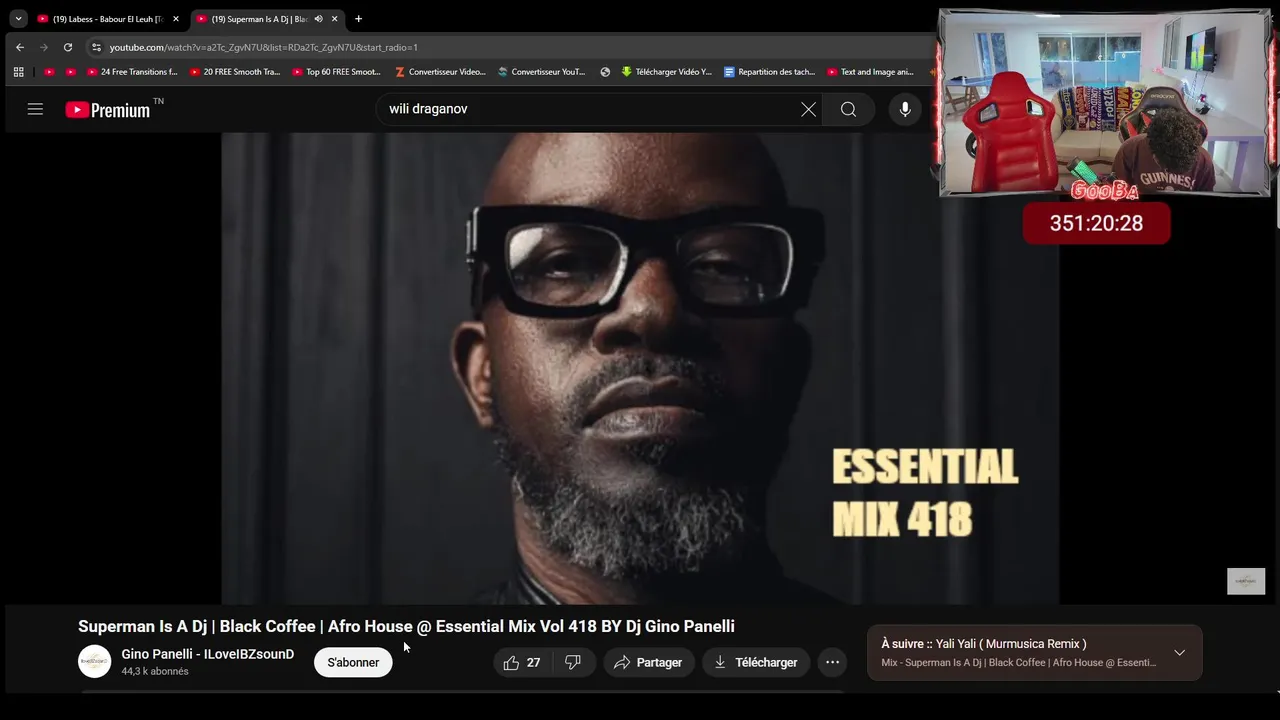Click the S'abonner button
Screen dimensions: 1280x720
tap(353, 662)
